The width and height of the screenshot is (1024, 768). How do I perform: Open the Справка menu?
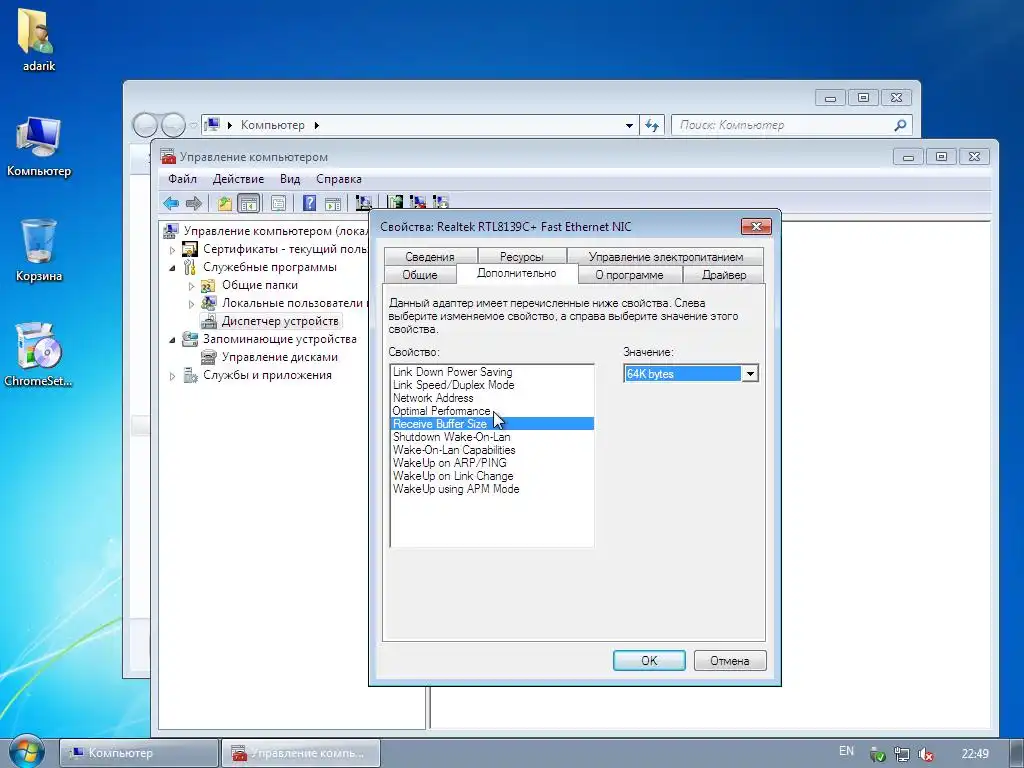(x=339, y=179)
